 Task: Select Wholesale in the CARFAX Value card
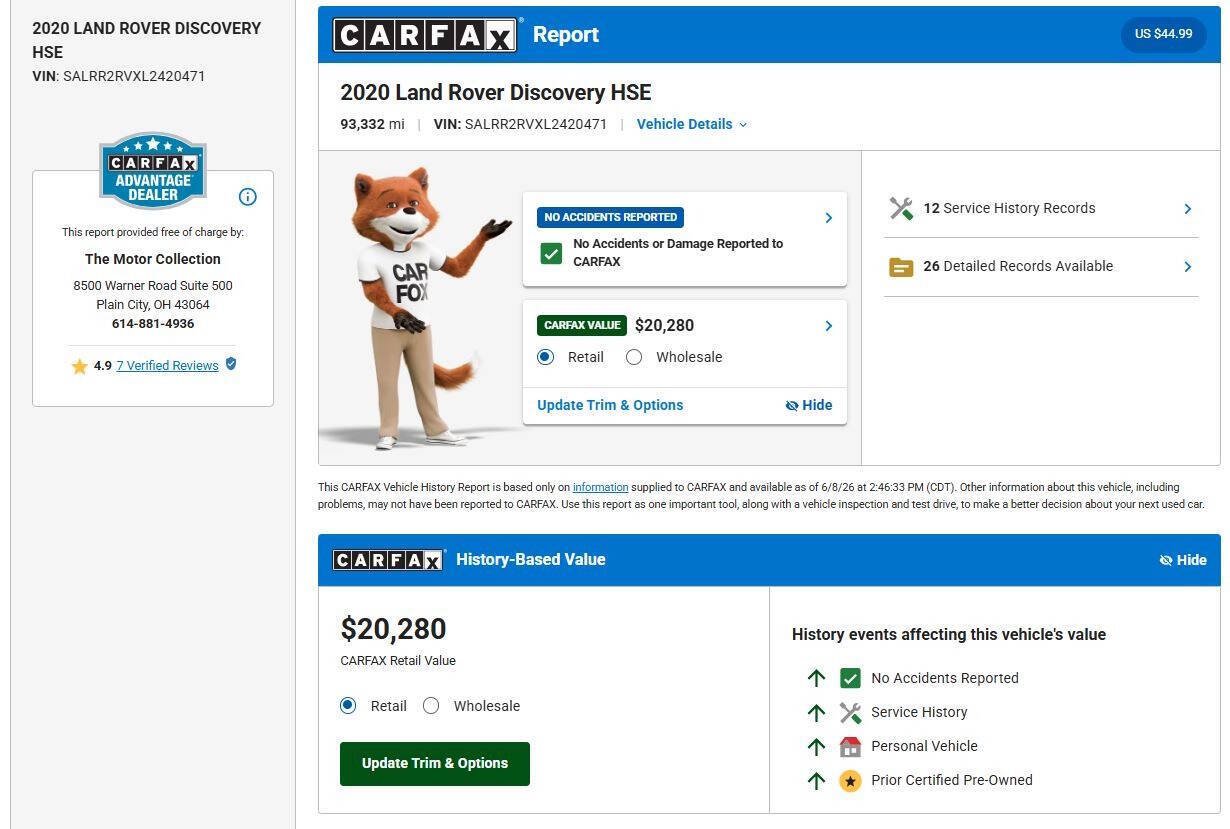click(x=634, y=357)
